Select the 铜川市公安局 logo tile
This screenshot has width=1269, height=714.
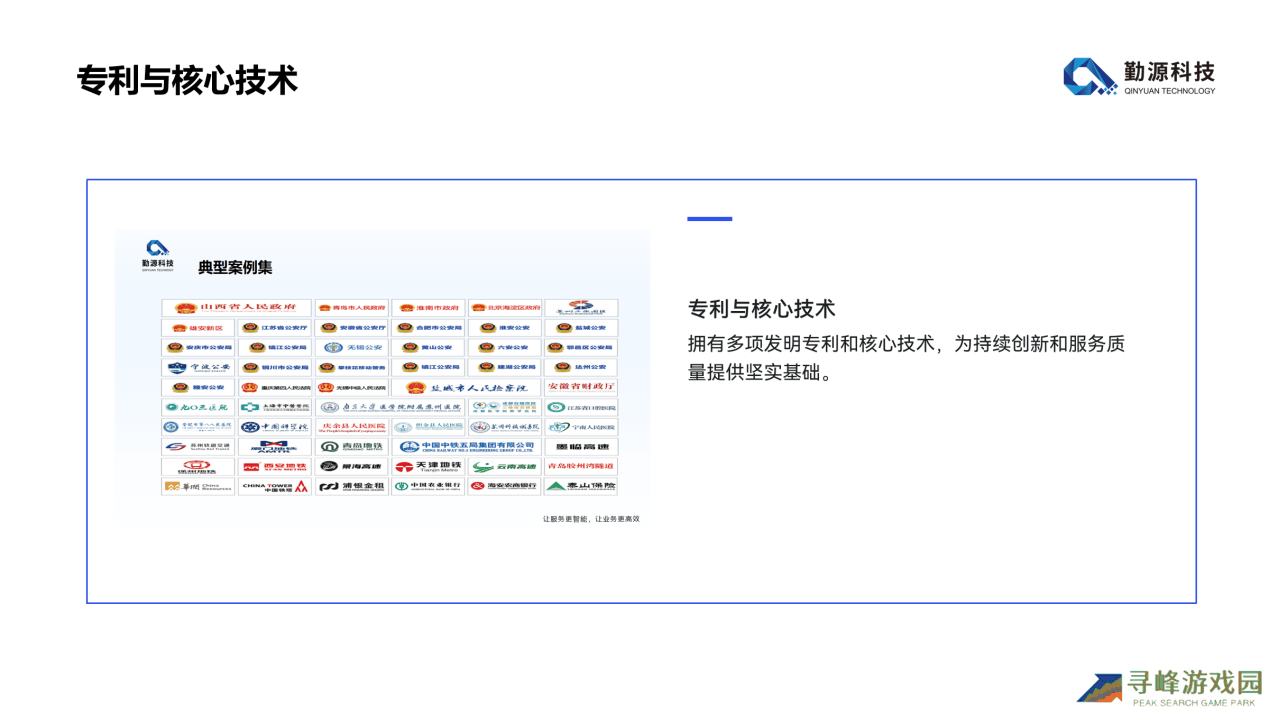tap(275, 367)
